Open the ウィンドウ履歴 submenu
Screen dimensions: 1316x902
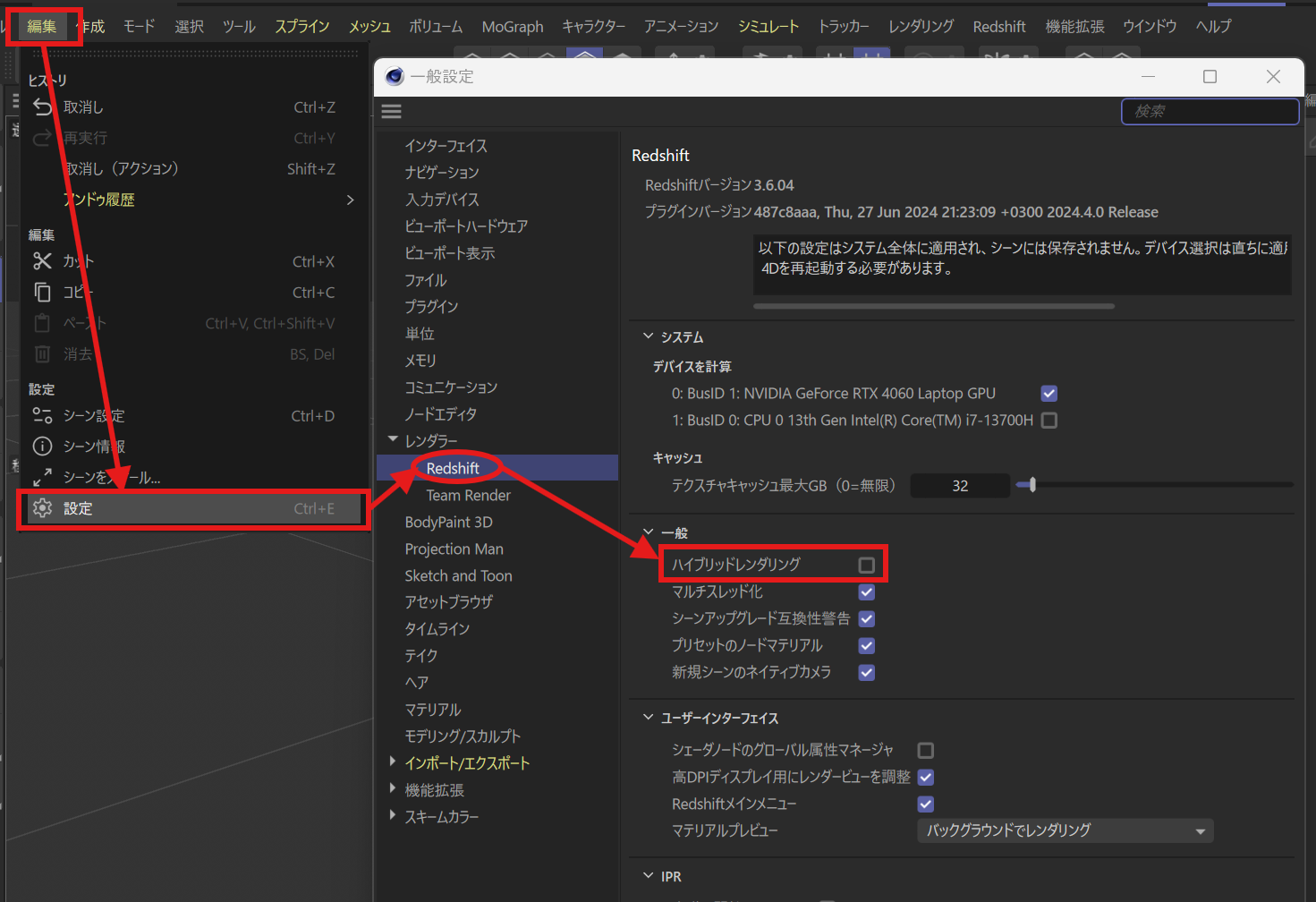coord(191,200)
